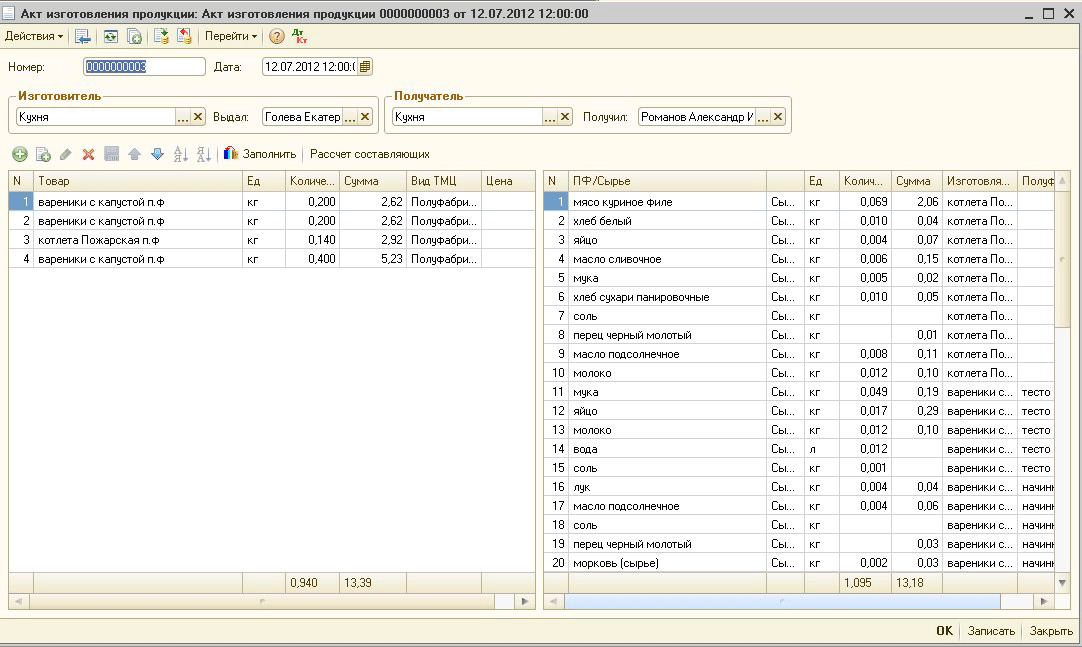Open the help question mark icon
This screenshot has height=647, width=1082.
[x=277, y=36]
